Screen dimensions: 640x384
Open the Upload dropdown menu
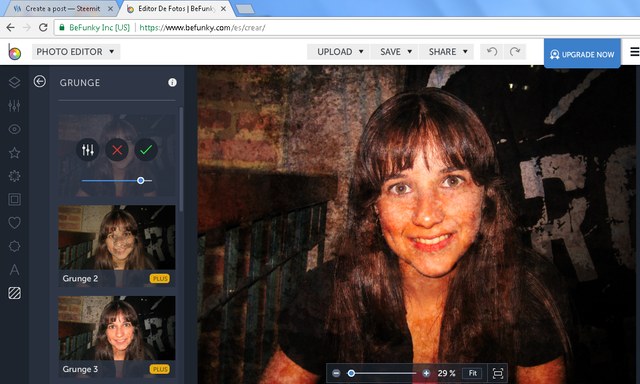[x=338, y=52]
